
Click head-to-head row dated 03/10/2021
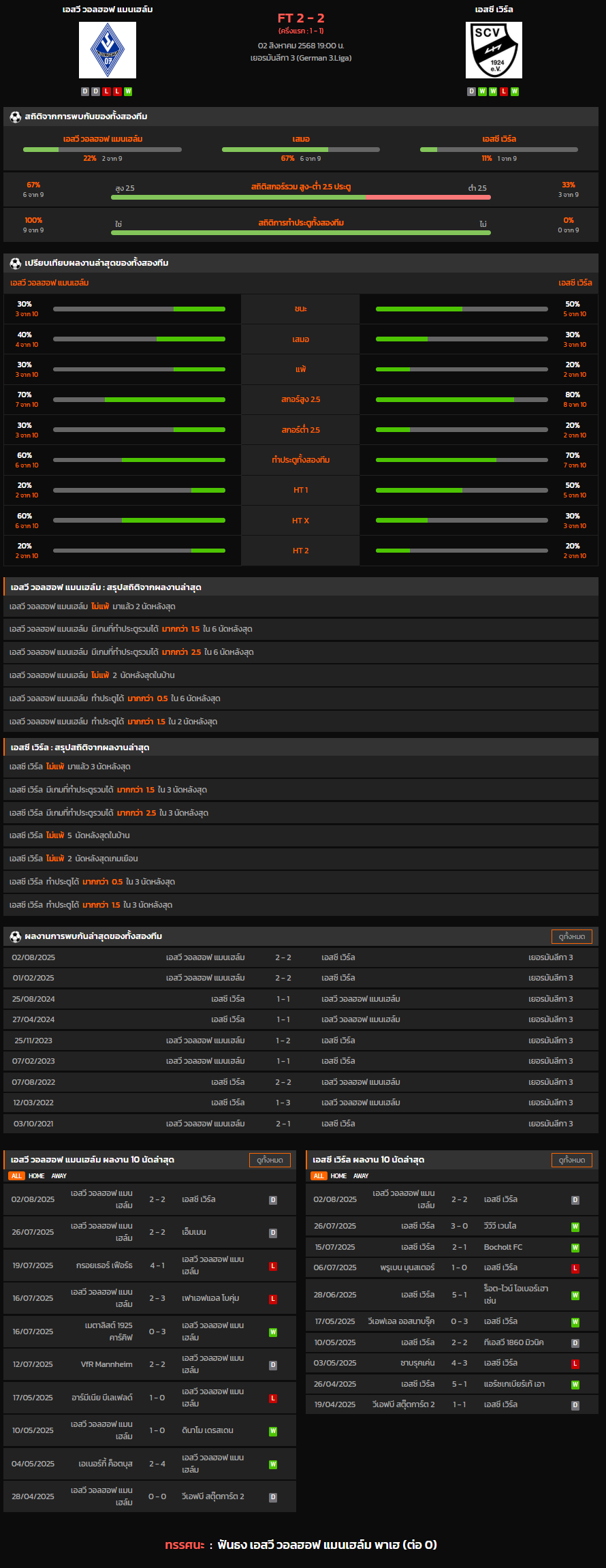pos(301,1124)
